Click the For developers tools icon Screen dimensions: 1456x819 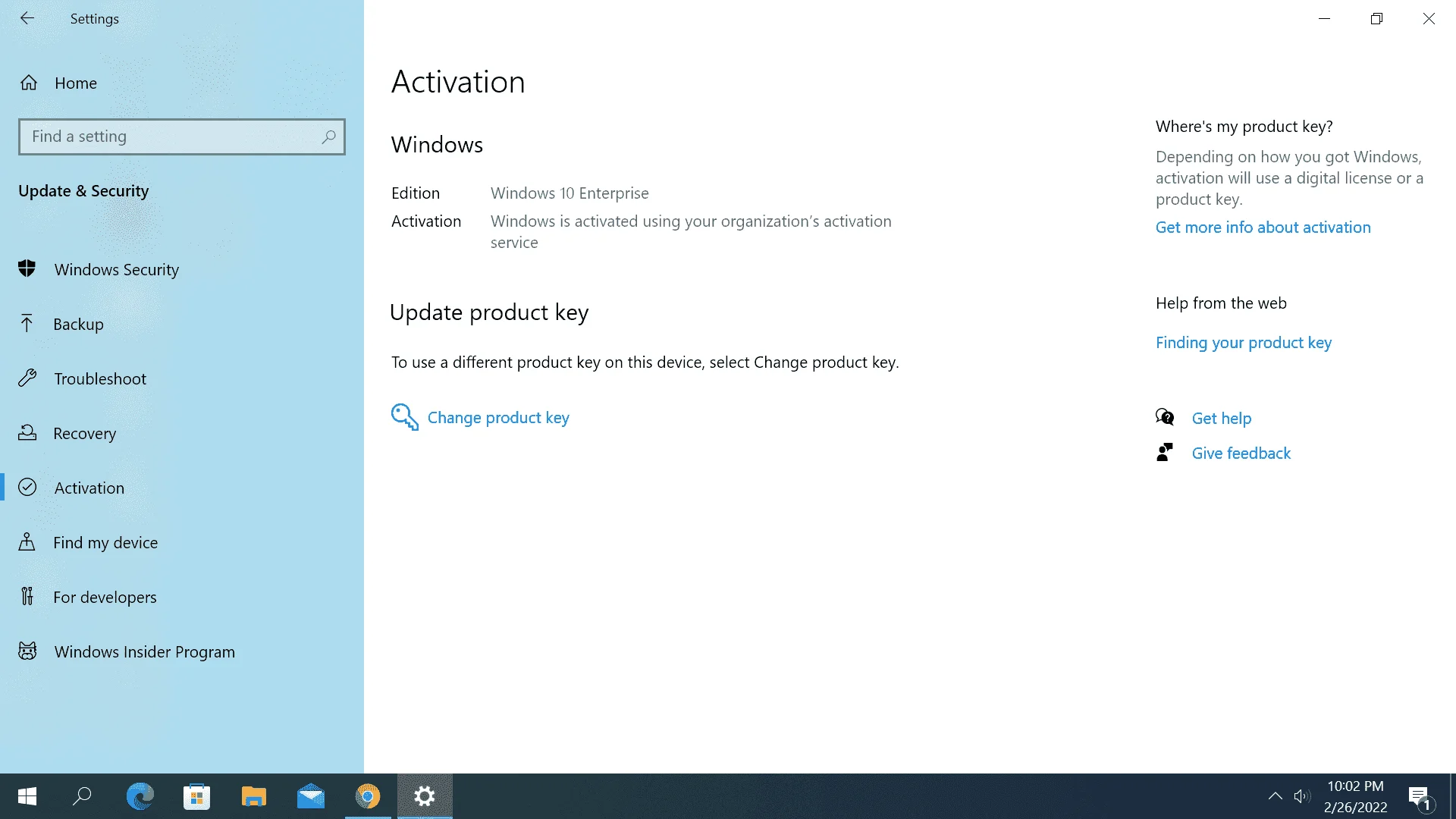[x=27, y=596]
